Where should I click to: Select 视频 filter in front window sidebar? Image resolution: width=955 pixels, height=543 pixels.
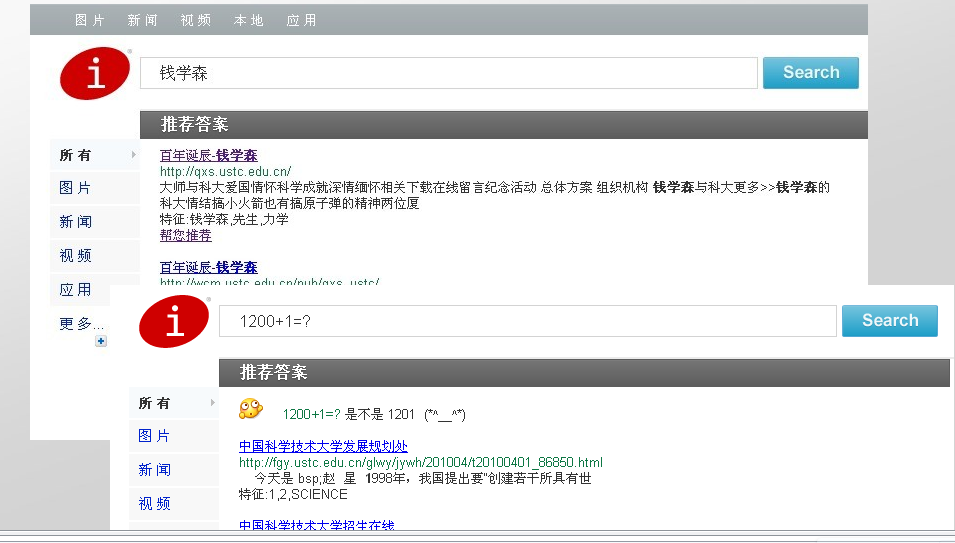tap(174, 503)
